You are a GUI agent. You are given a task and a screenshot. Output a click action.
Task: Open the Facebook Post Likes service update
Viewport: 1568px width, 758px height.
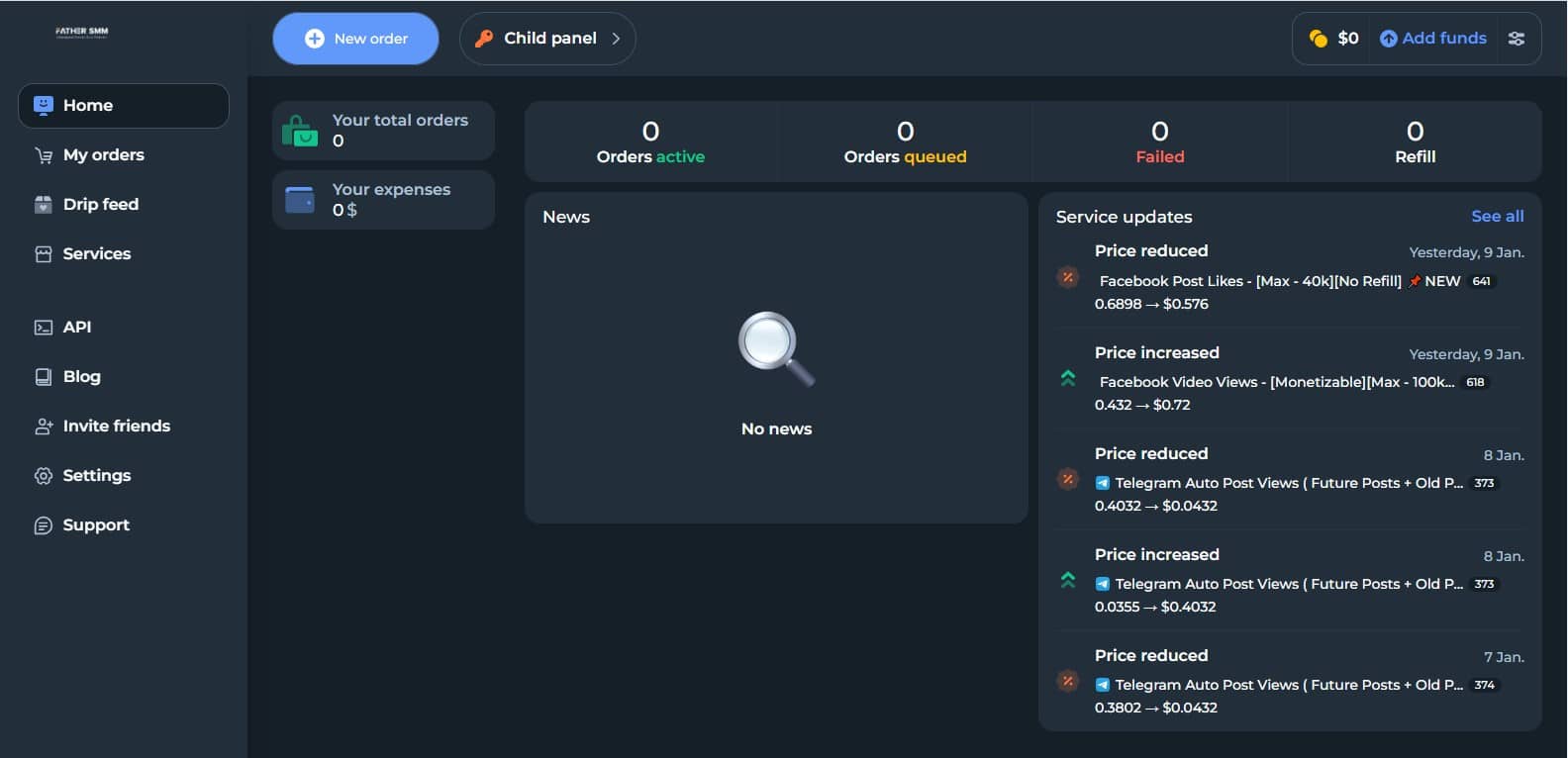pyautogui.click(x=1249, y=281)
